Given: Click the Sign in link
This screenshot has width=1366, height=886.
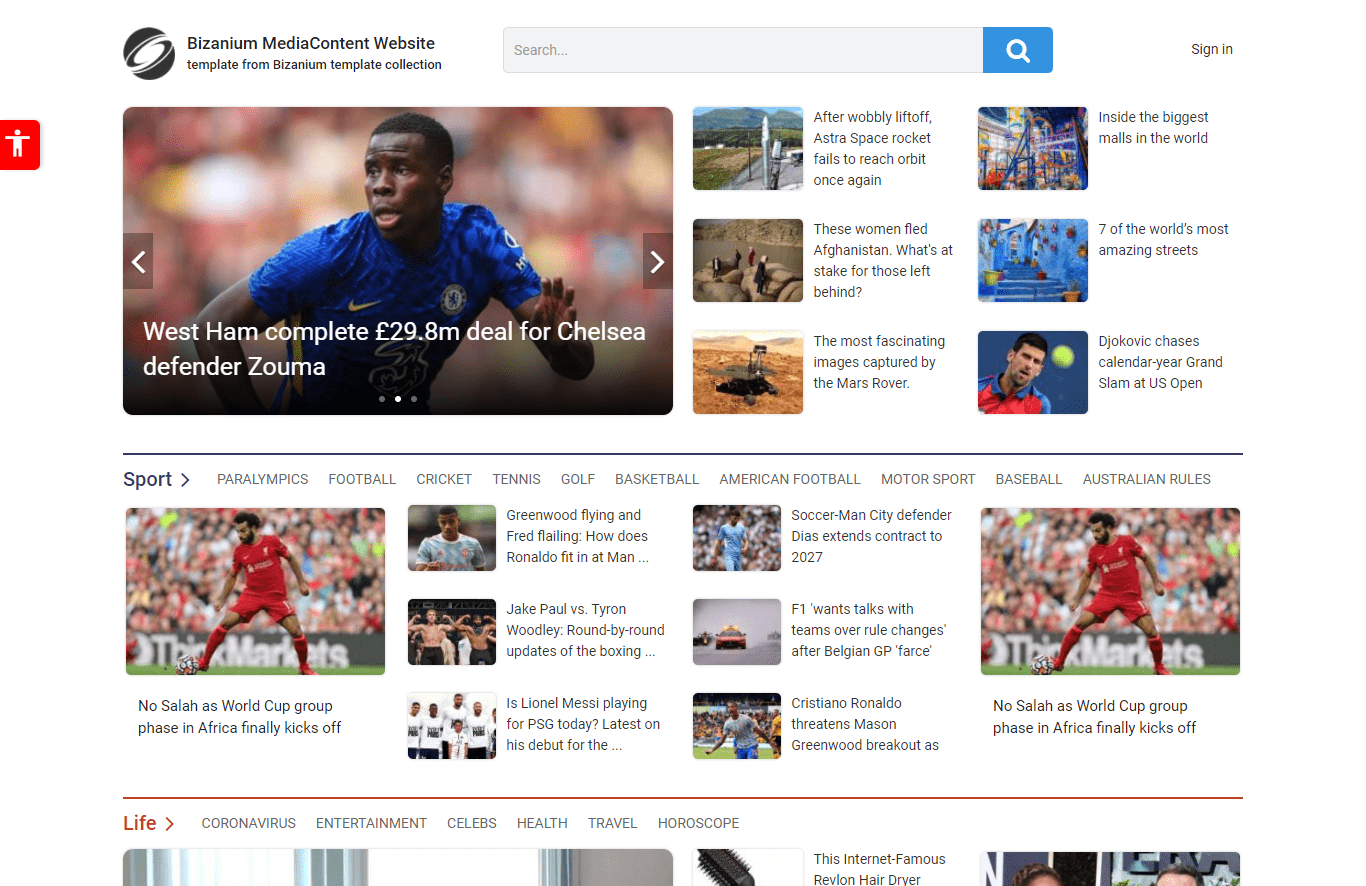Looking at the screenshot, I should (x=1212, y=49).
